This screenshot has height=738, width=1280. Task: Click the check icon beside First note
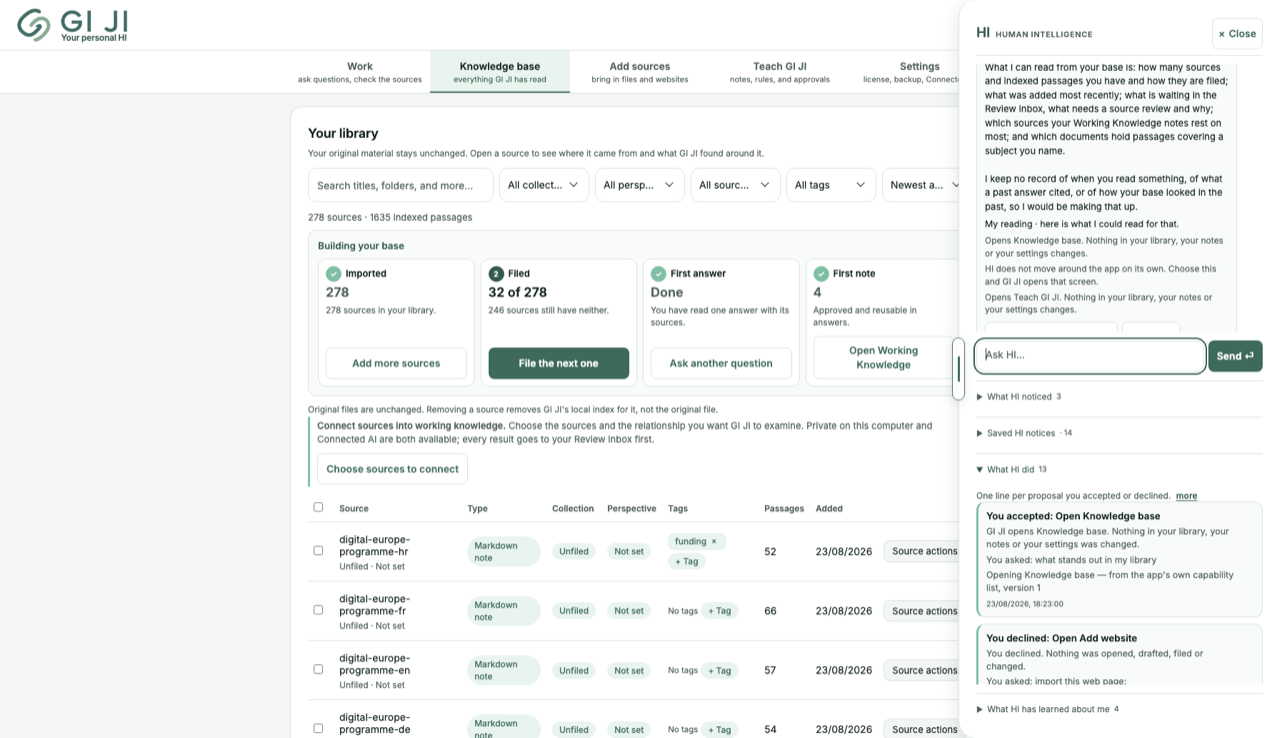[x=821, y=273]
